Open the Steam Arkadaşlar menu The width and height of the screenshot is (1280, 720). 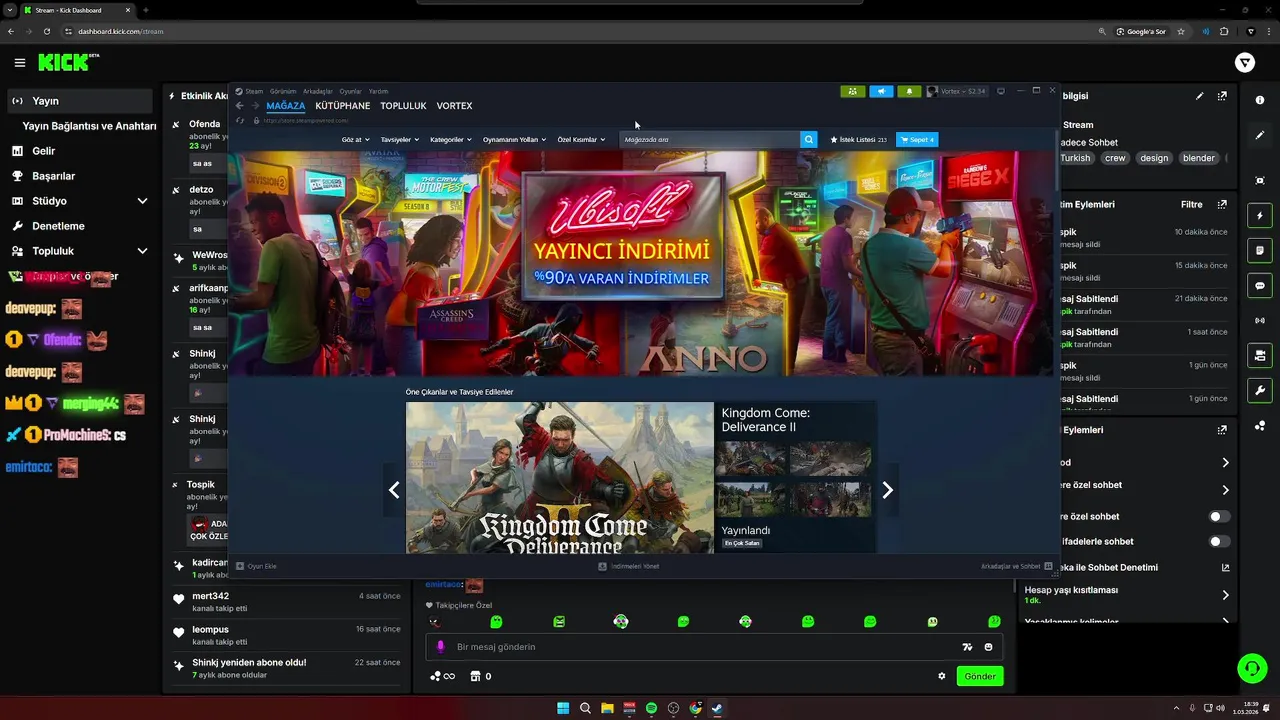pos(318,91)
